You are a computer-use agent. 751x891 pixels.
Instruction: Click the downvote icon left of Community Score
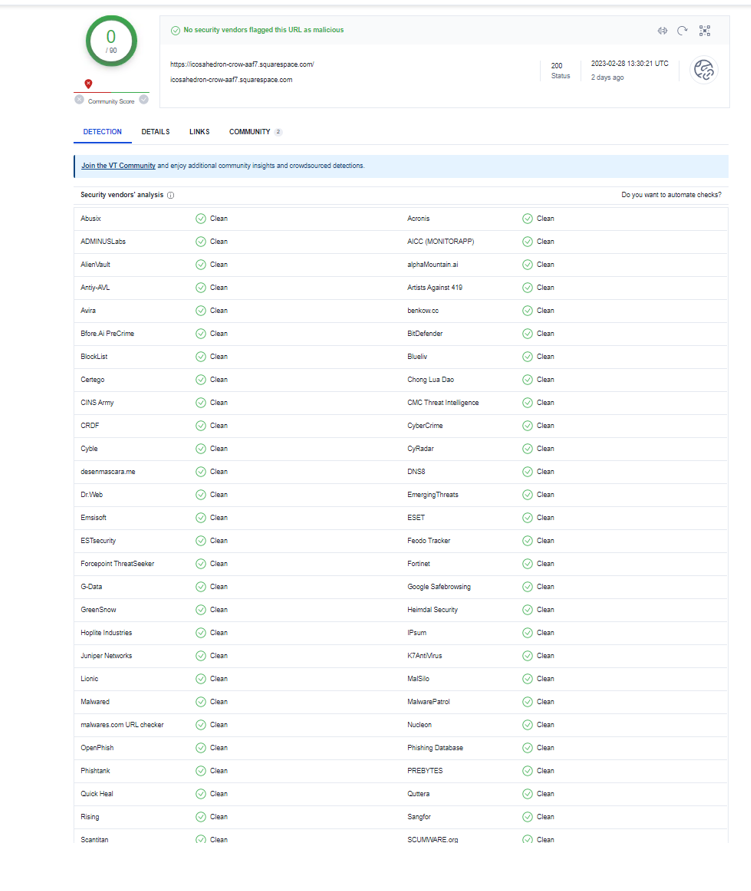click(x=79, y=99)
